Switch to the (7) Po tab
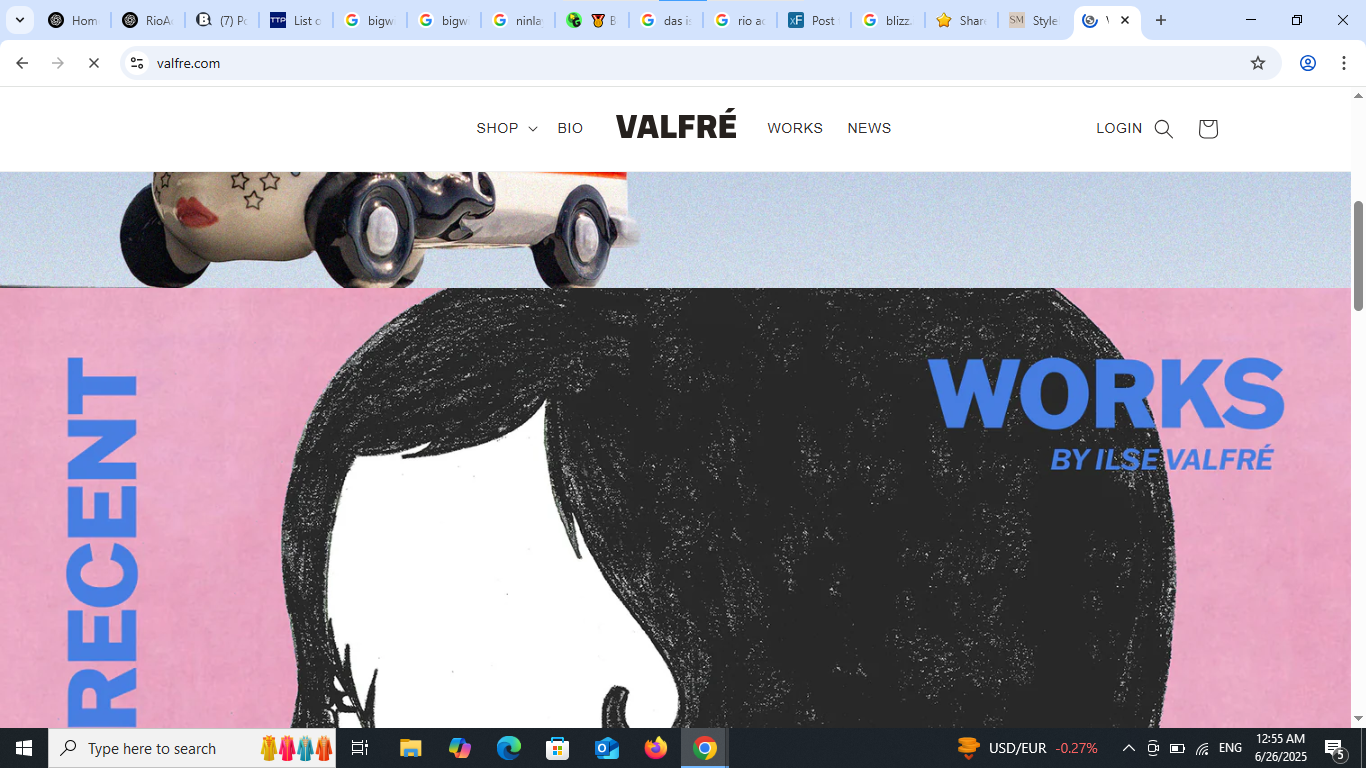This screenshot has width=1366, height=768. (221, 20)
